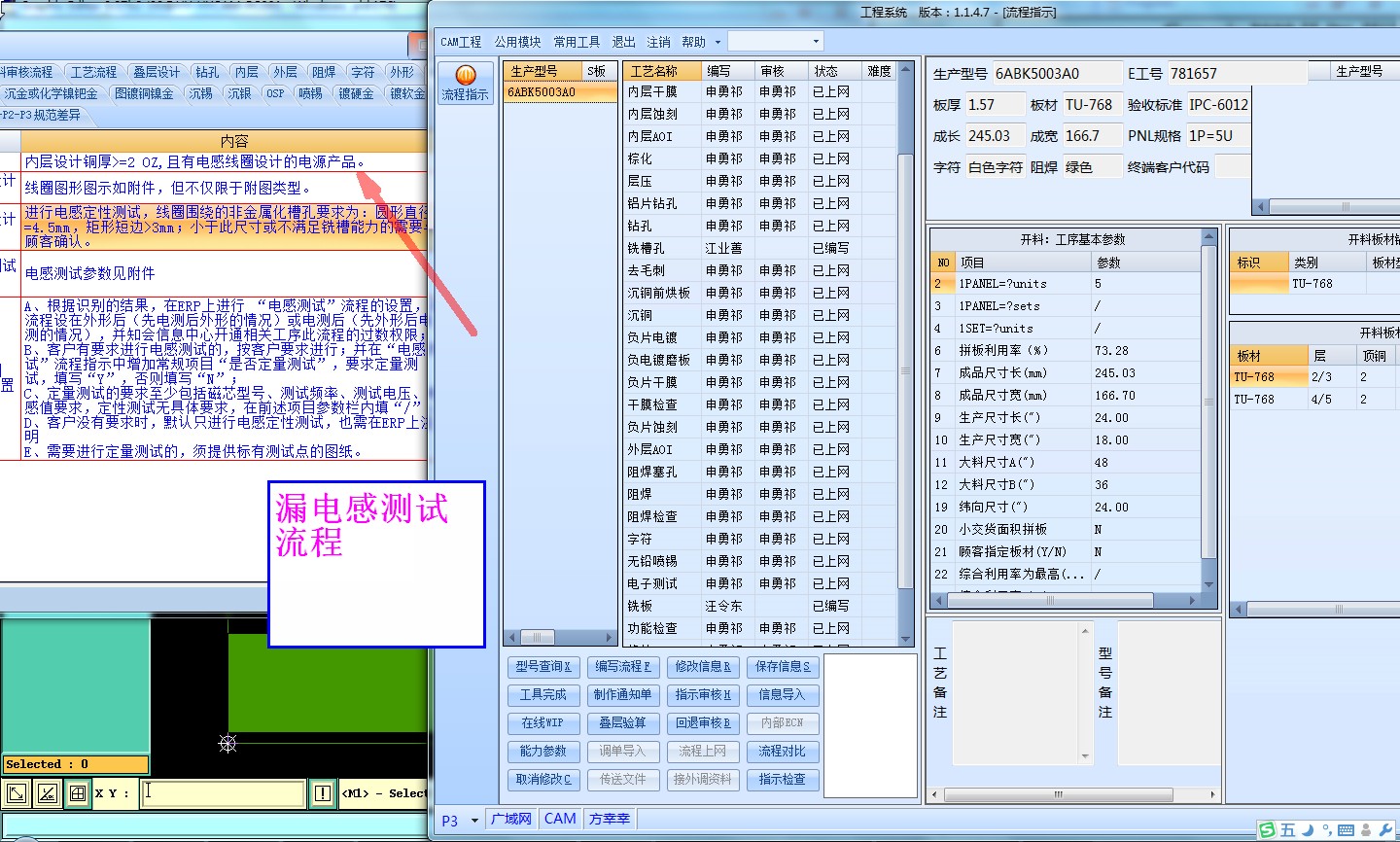This screenshot has height=842, width=1400.
Task: Click the diagonal arrow zoom icon in CAM window
Action: (x=17, y=793)
